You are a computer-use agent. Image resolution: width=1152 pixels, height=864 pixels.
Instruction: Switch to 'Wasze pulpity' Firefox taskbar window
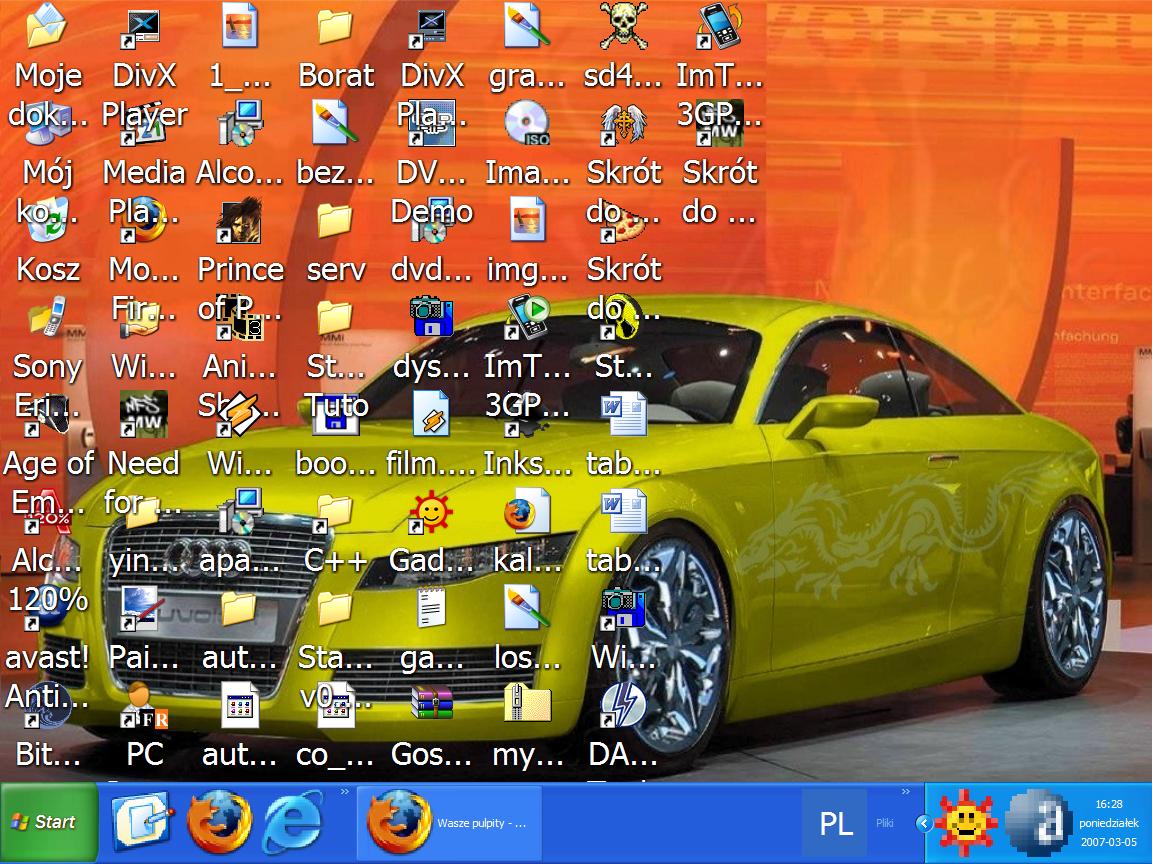click(x=449, y=823)
